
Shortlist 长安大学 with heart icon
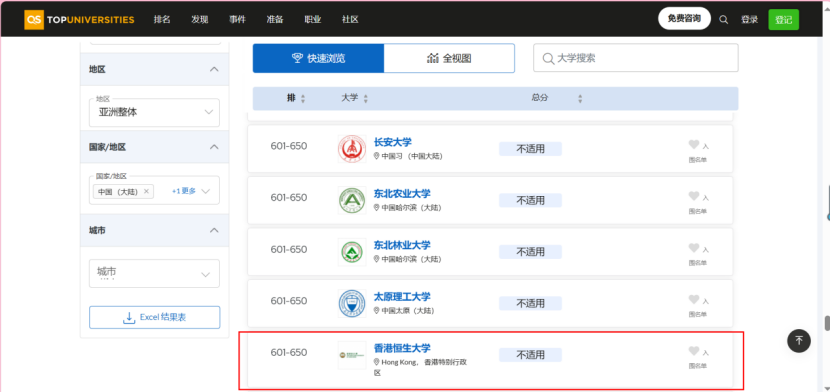point(694,144)
